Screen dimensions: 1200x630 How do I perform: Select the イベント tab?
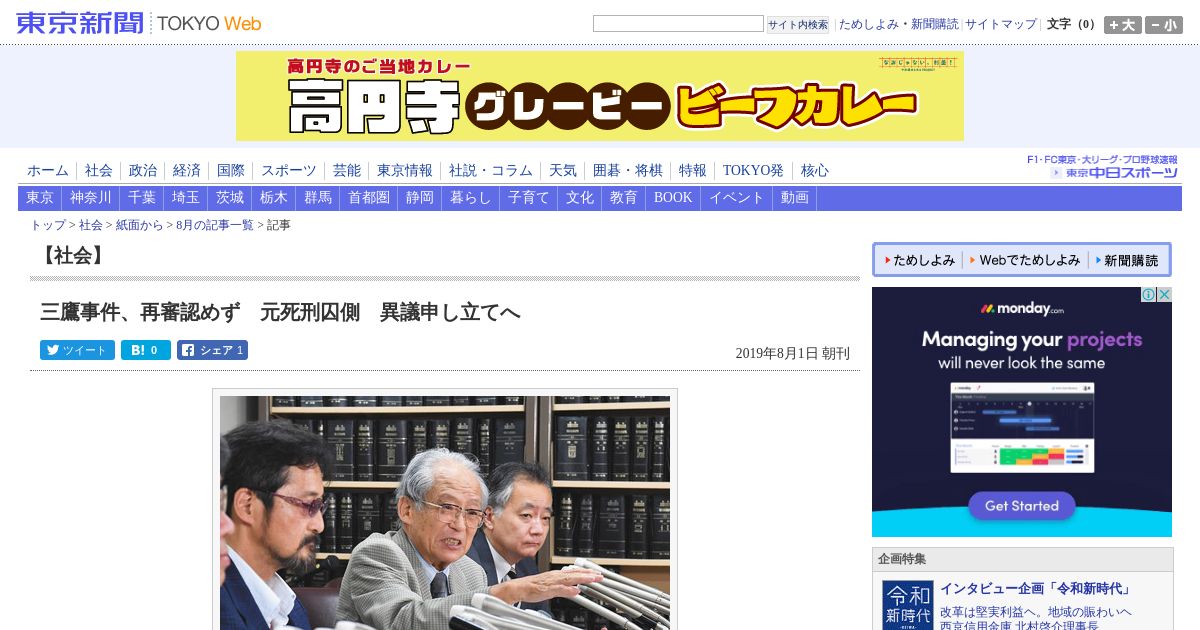click(737, 198)
